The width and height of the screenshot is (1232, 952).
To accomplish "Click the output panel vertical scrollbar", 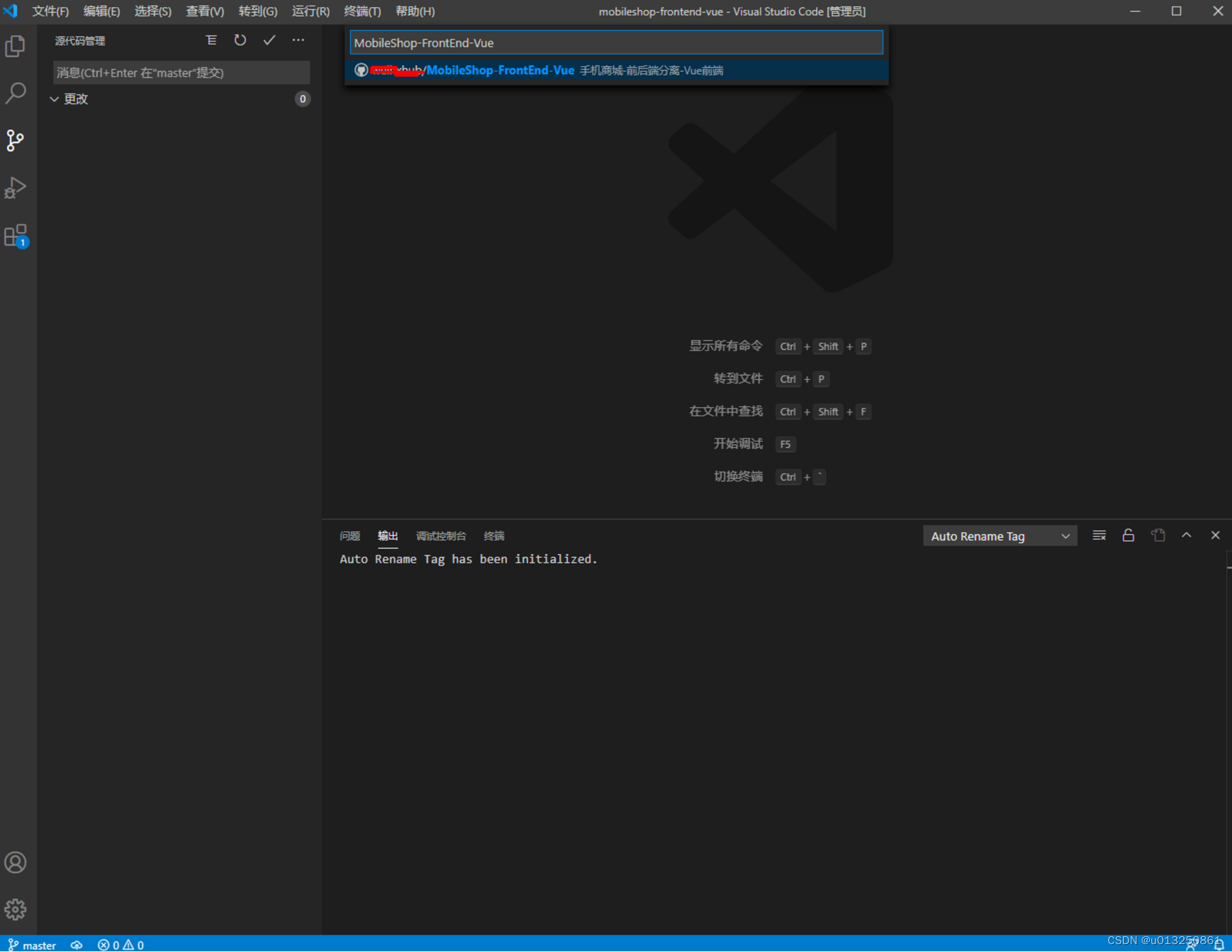I will pos(1228,743).
